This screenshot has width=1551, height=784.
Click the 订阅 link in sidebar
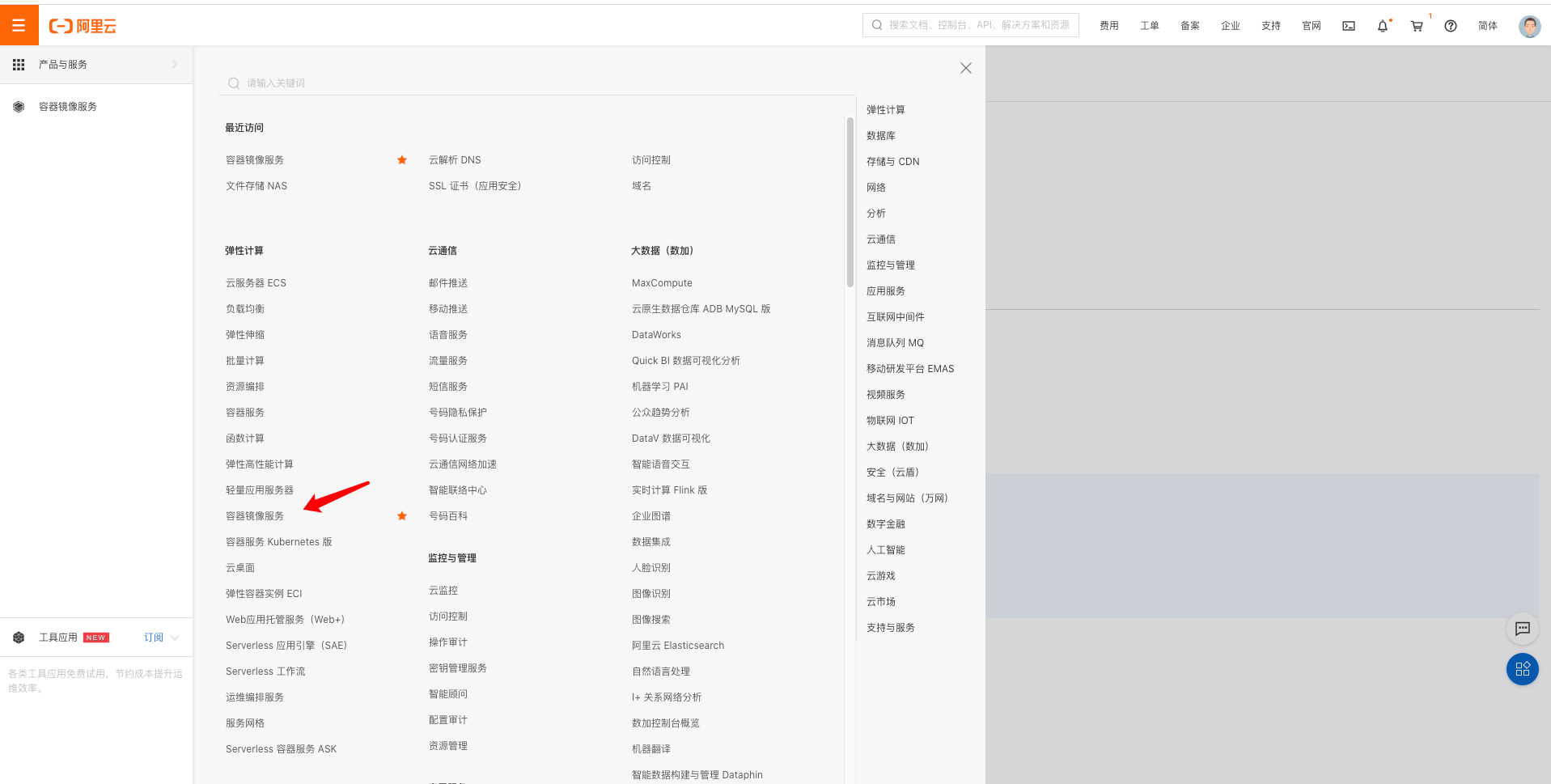(154, 638)
